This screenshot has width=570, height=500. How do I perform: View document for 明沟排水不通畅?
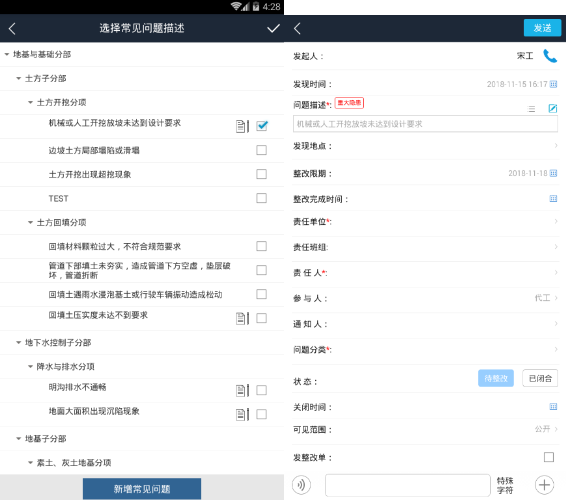[x=242, y=391]
